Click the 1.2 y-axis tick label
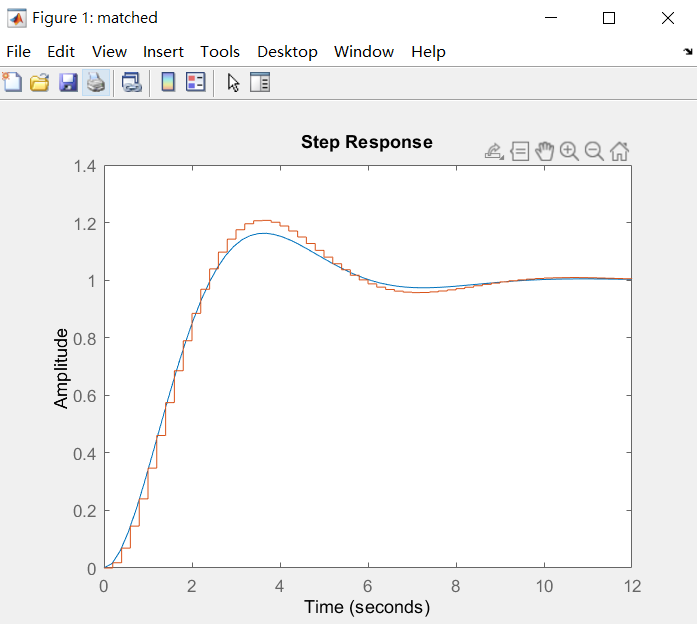 (84, 224)
